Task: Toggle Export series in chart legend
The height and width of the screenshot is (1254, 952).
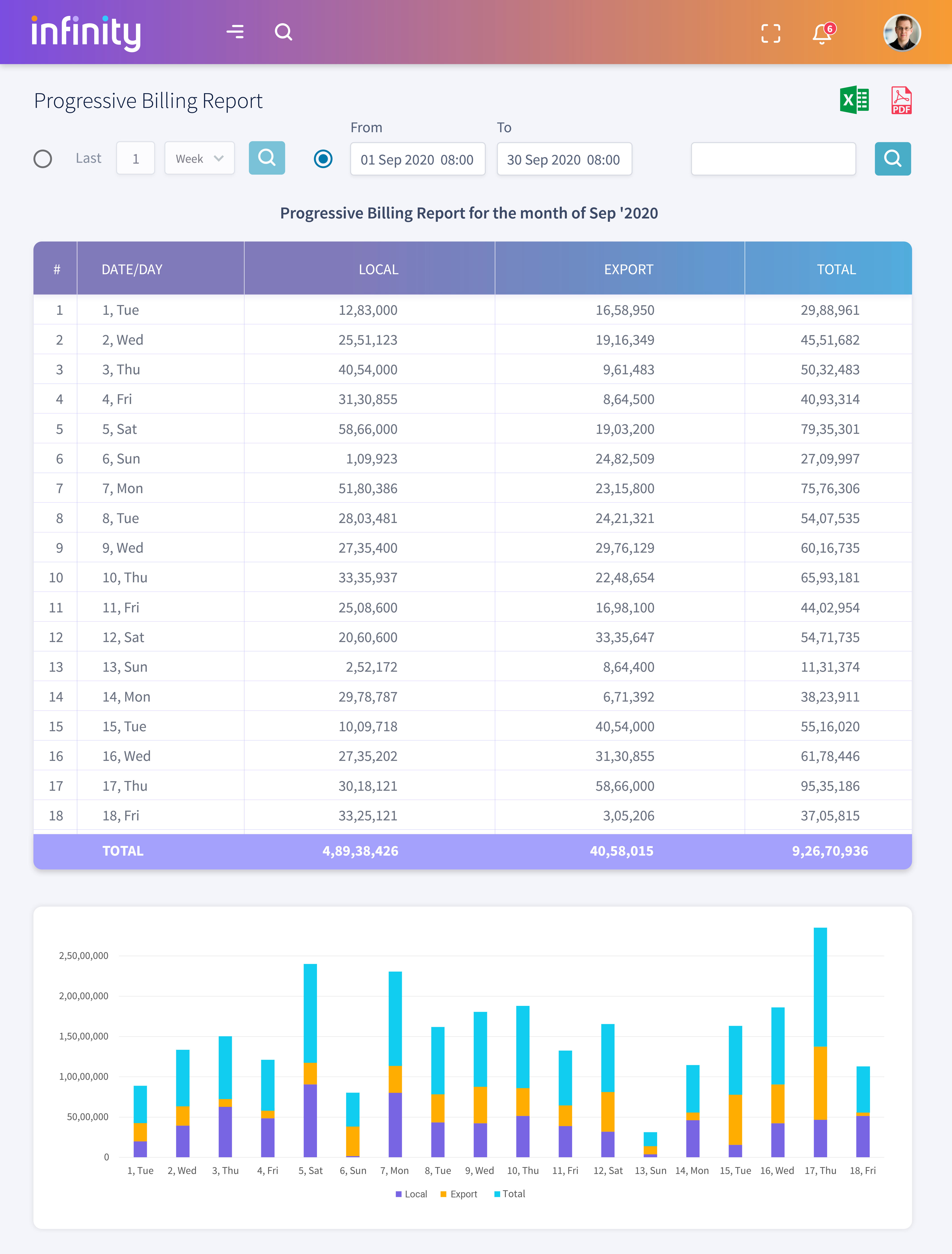Action: click(x=459, y=1193)
